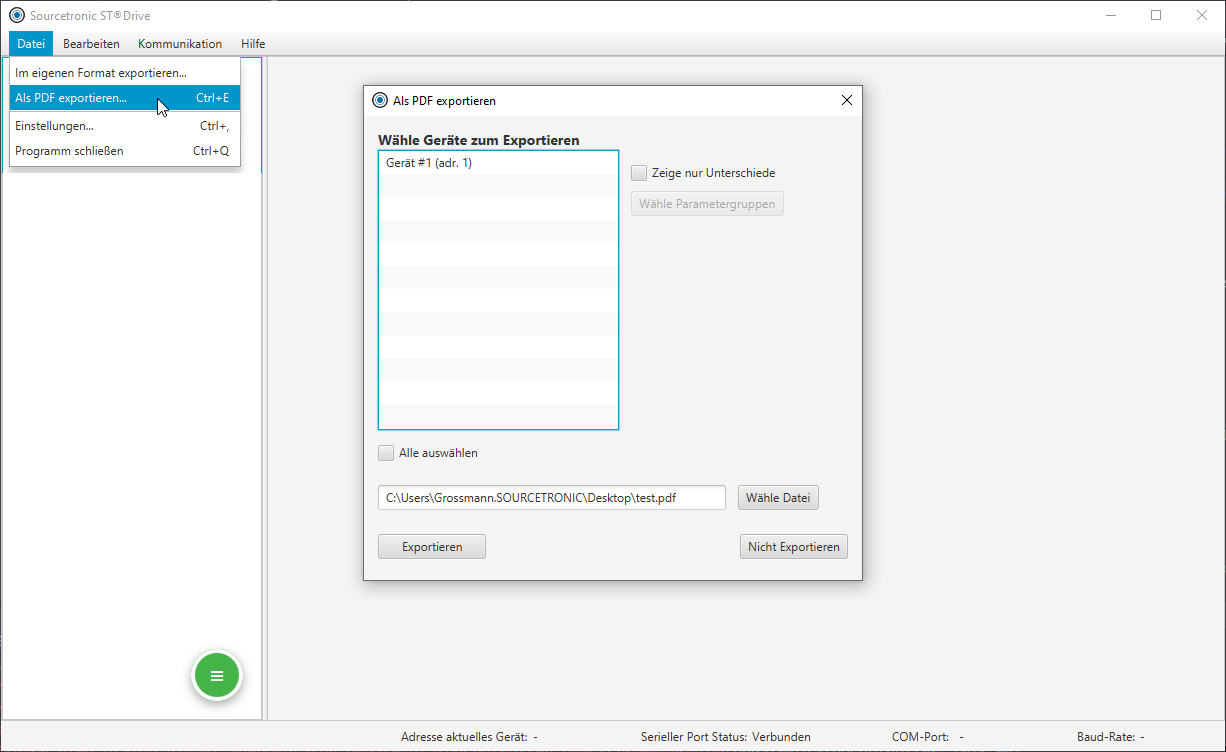
Task: Open the Bearbeiten menu
Action: click(x=91, y=44)
